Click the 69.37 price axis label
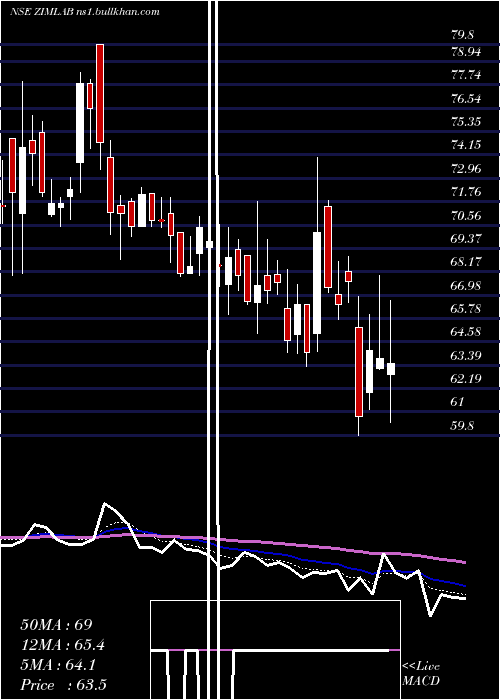This screenshot has width=500, height=700. 466,239
